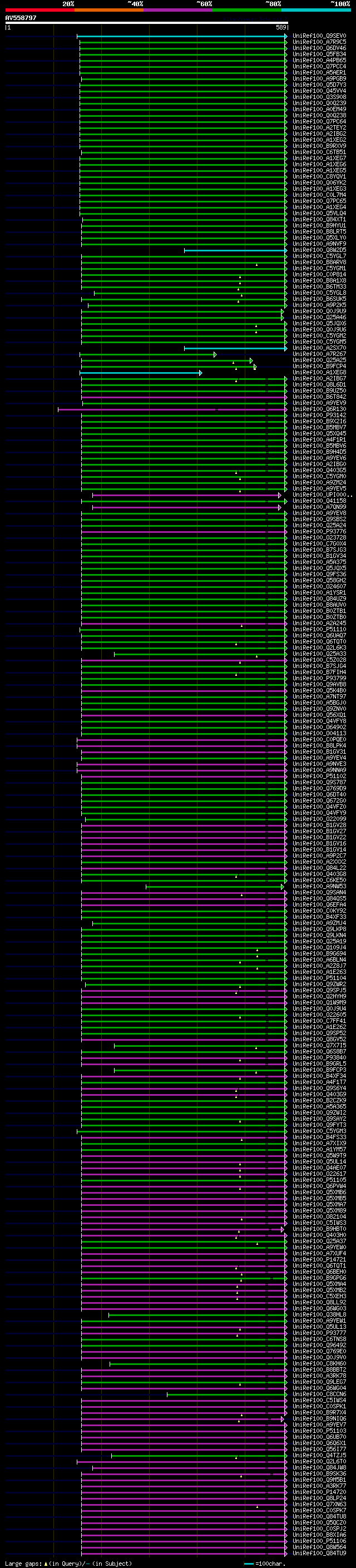Select hit label UniRef100_A9P2K5

pos(319,305)
